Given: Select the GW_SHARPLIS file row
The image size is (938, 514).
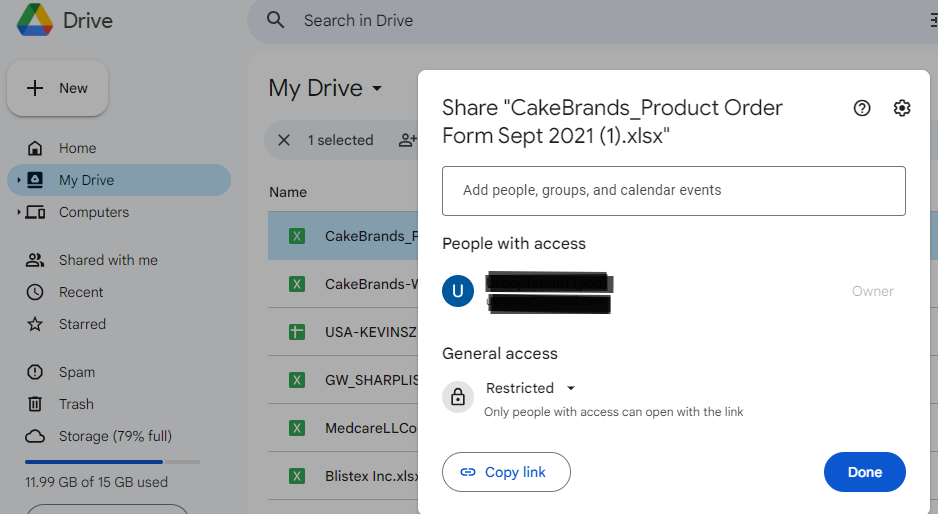Looking at the screenshot, I should pyautogui.click(x=343, y=380).
